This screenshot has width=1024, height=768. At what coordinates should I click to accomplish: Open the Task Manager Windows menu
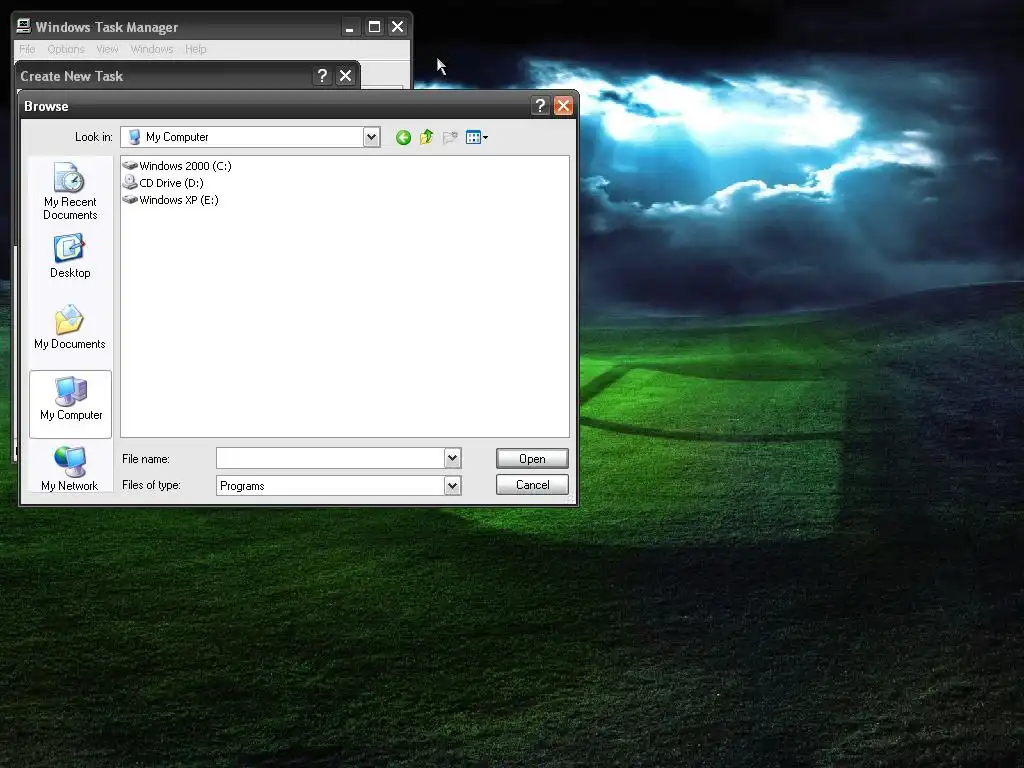(x=152, y=49)
